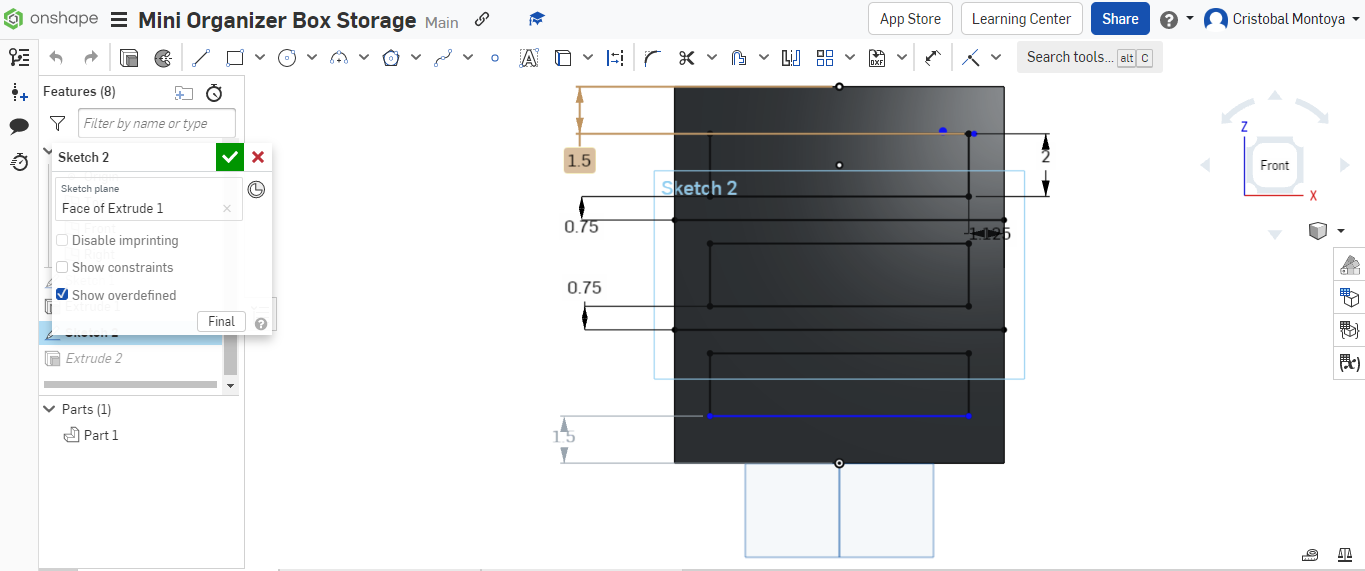This screenshot has height=571, width=1365.
Task: Select the Sketch fillet tool
Action: click(653, 58)
